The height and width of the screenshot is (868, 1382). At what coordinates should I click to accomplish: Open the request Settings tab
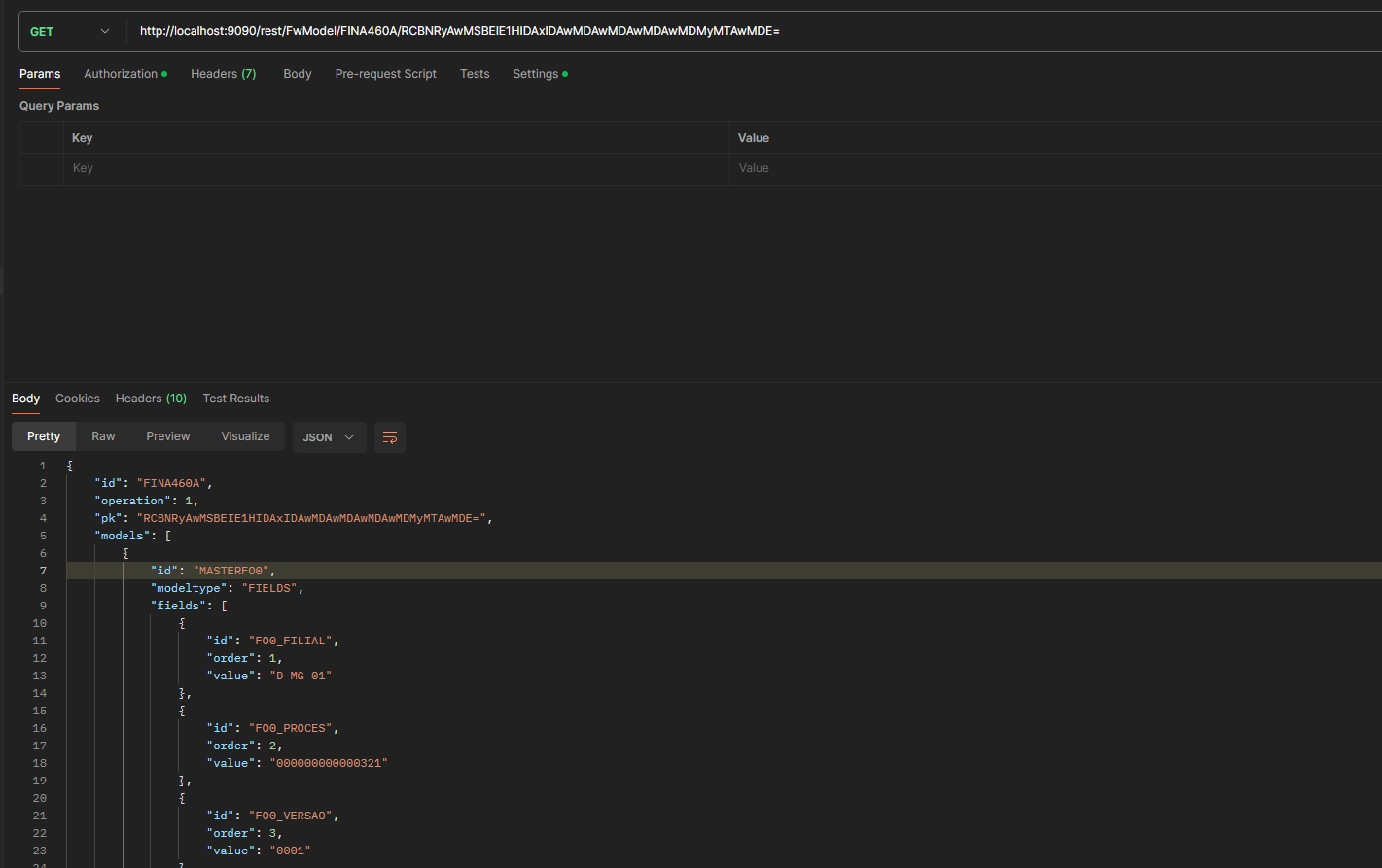click(x=536, y=74)
